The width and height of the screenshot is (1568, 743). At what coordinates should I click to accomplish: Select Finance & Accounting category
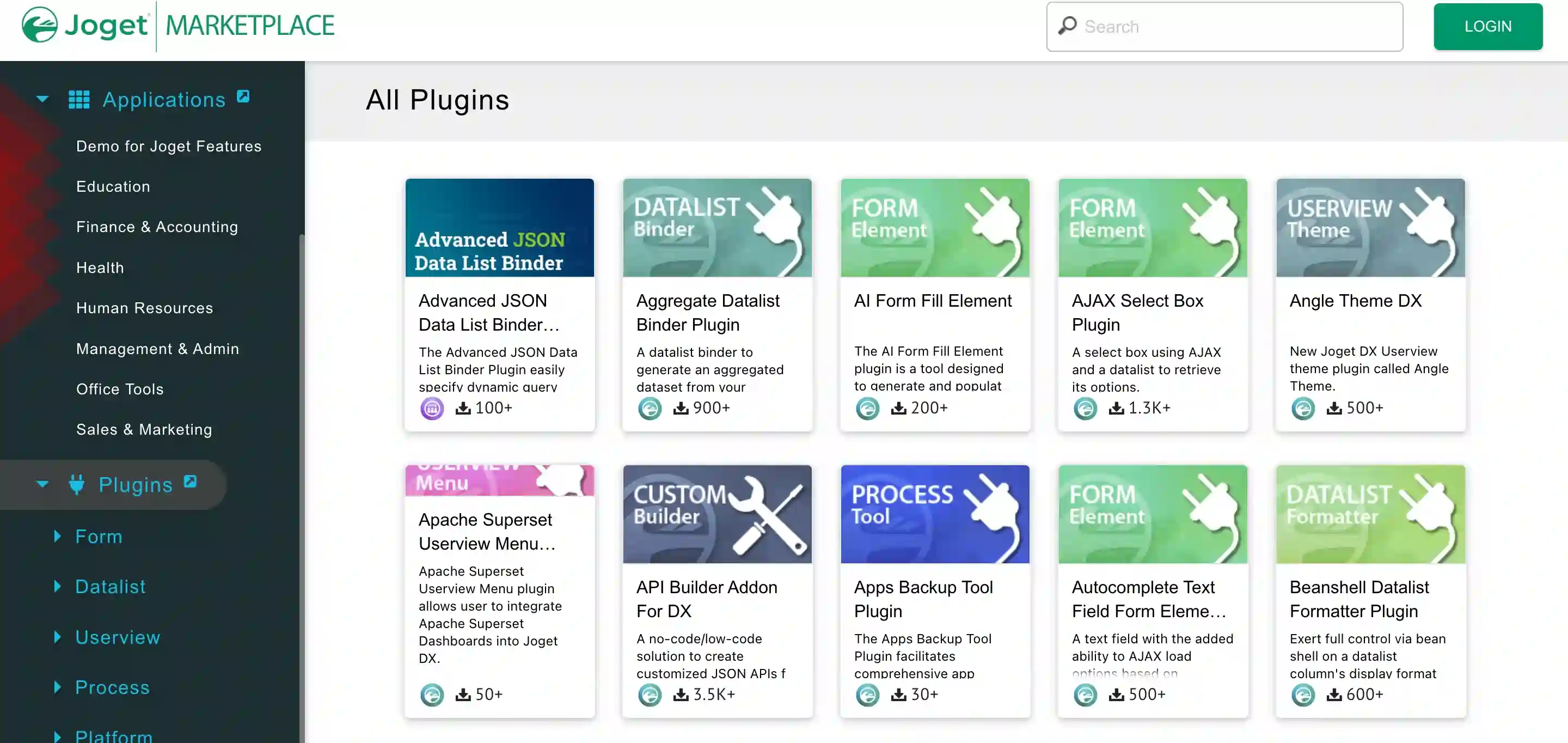coord(157,227)
